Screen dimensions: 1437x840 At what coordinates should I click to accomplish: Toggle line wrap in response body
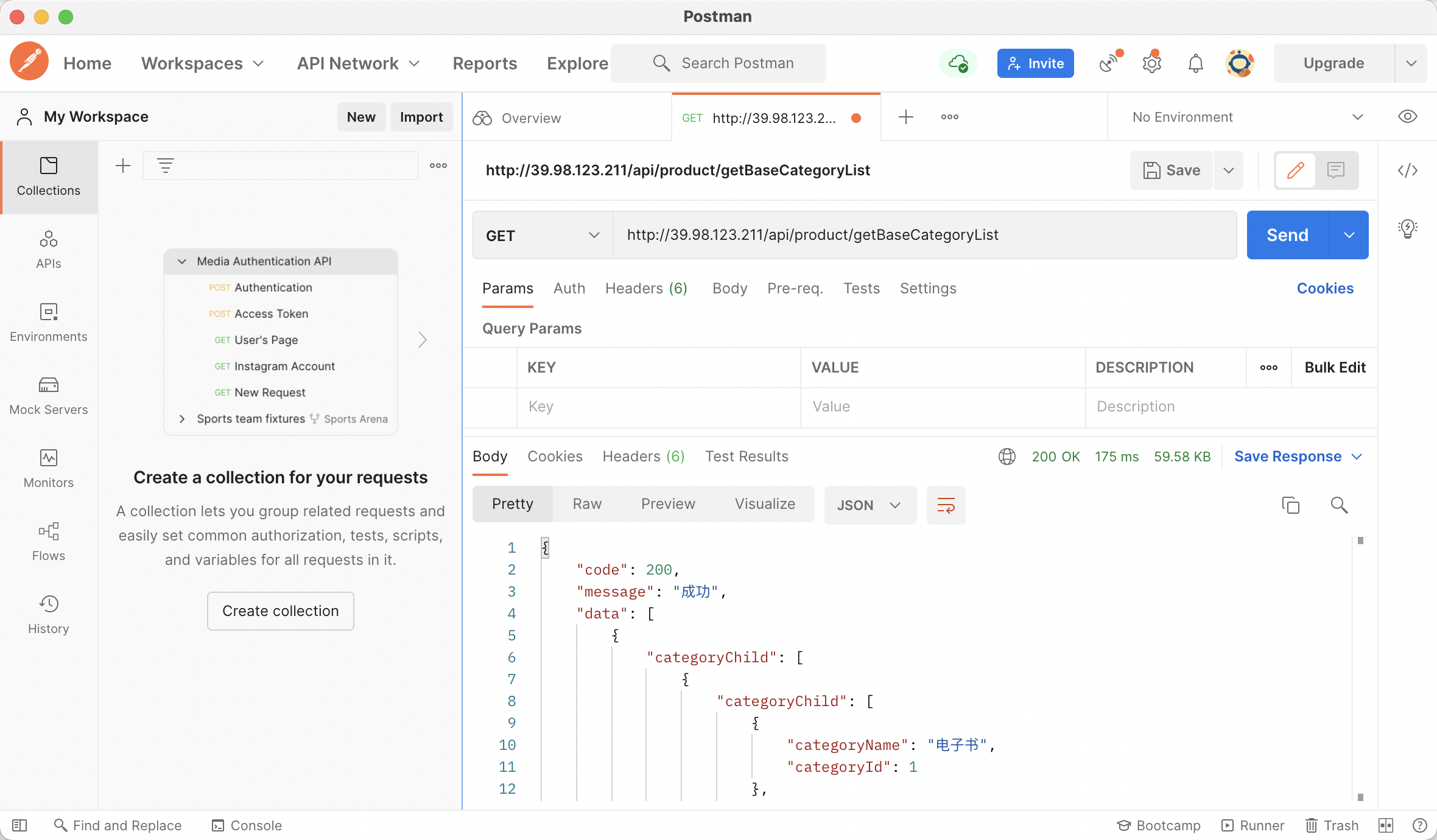pyautogui.click(x=946, y=505)
